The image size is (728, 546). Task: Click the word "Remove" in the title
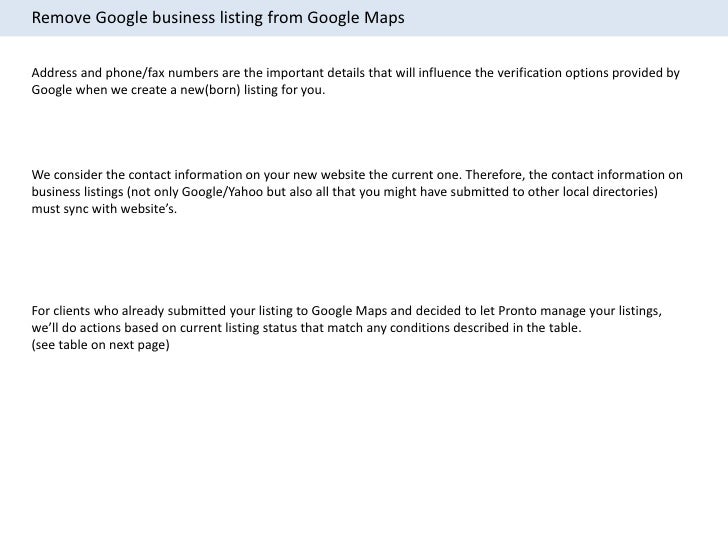61,18
